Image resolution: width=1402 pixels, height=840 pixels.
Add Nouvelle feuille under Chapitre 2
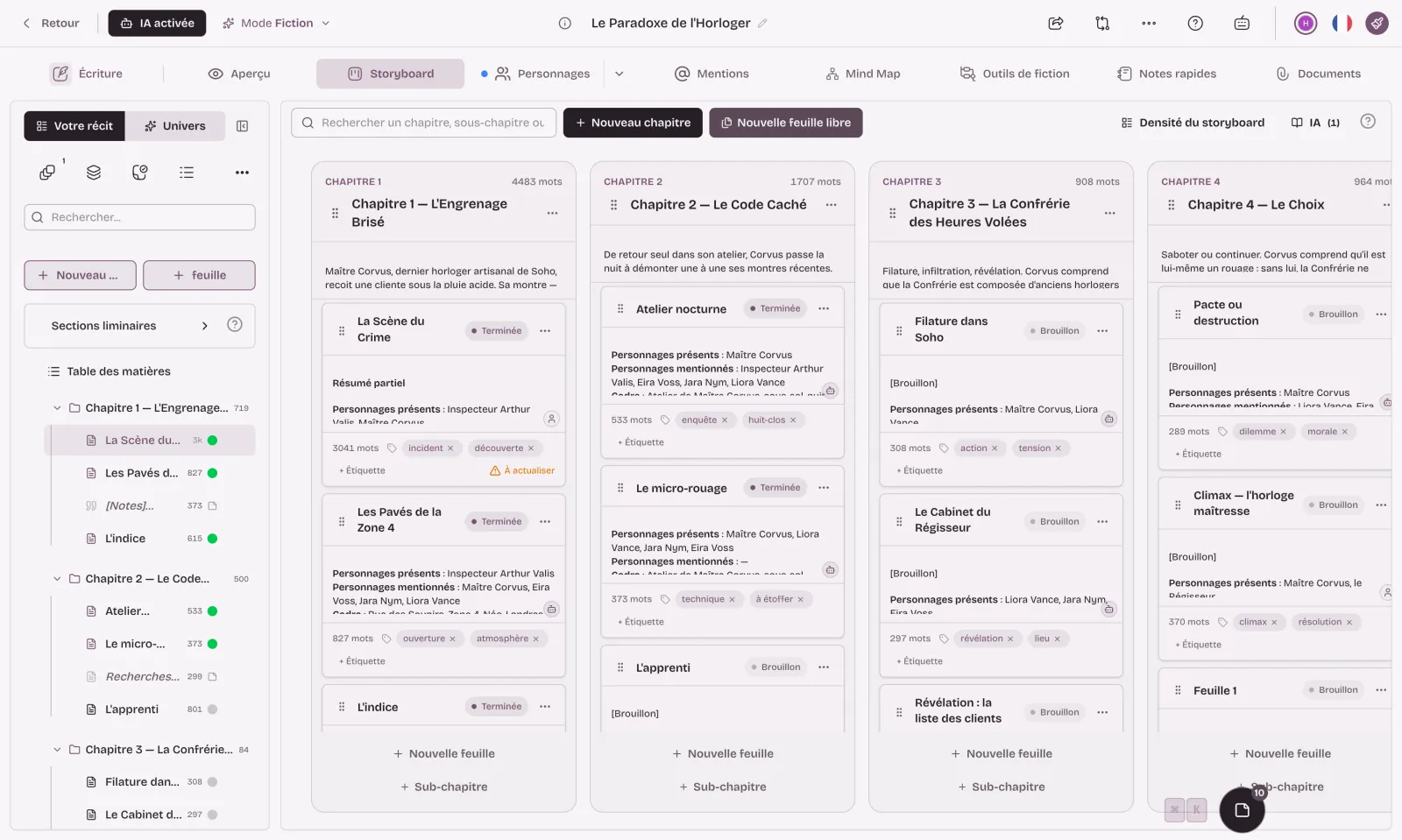tap(723, 753)
